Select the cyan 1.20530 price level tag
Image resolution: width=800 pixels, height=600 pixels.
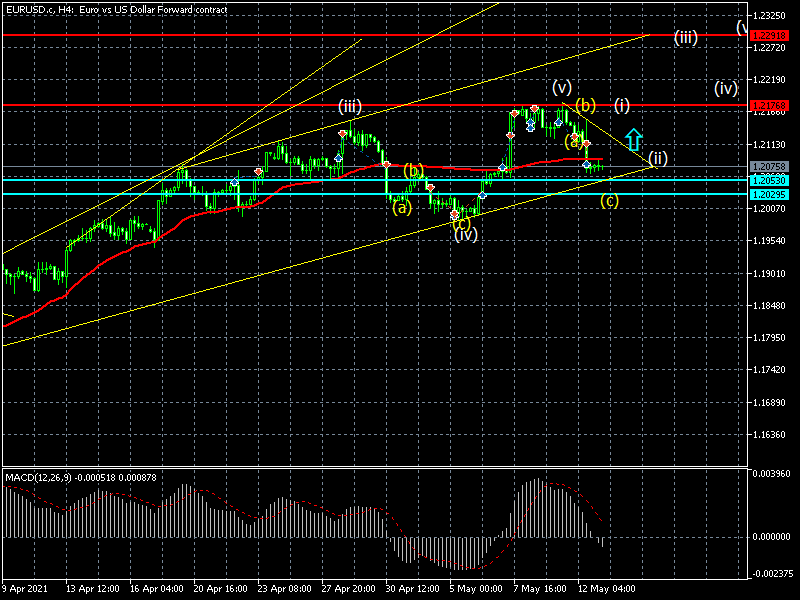(x=768, y=180)
